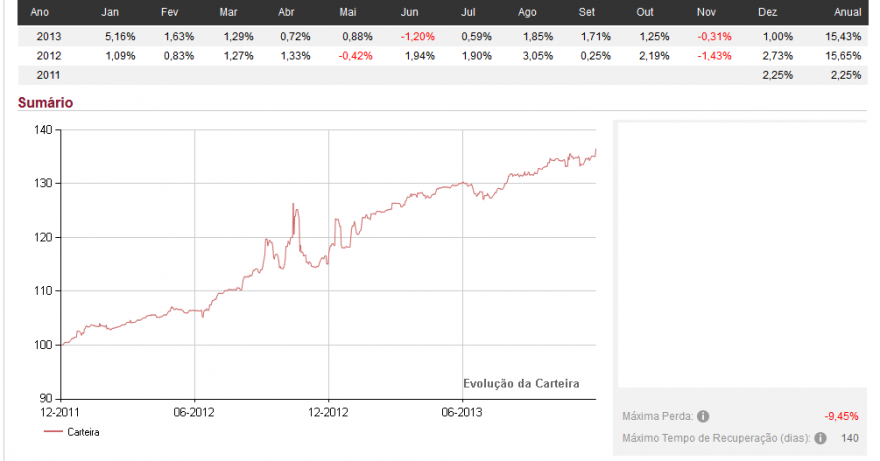This screenshot has height=461, width=880.
Task: Select the Set column header
Action: pos(587,12)
